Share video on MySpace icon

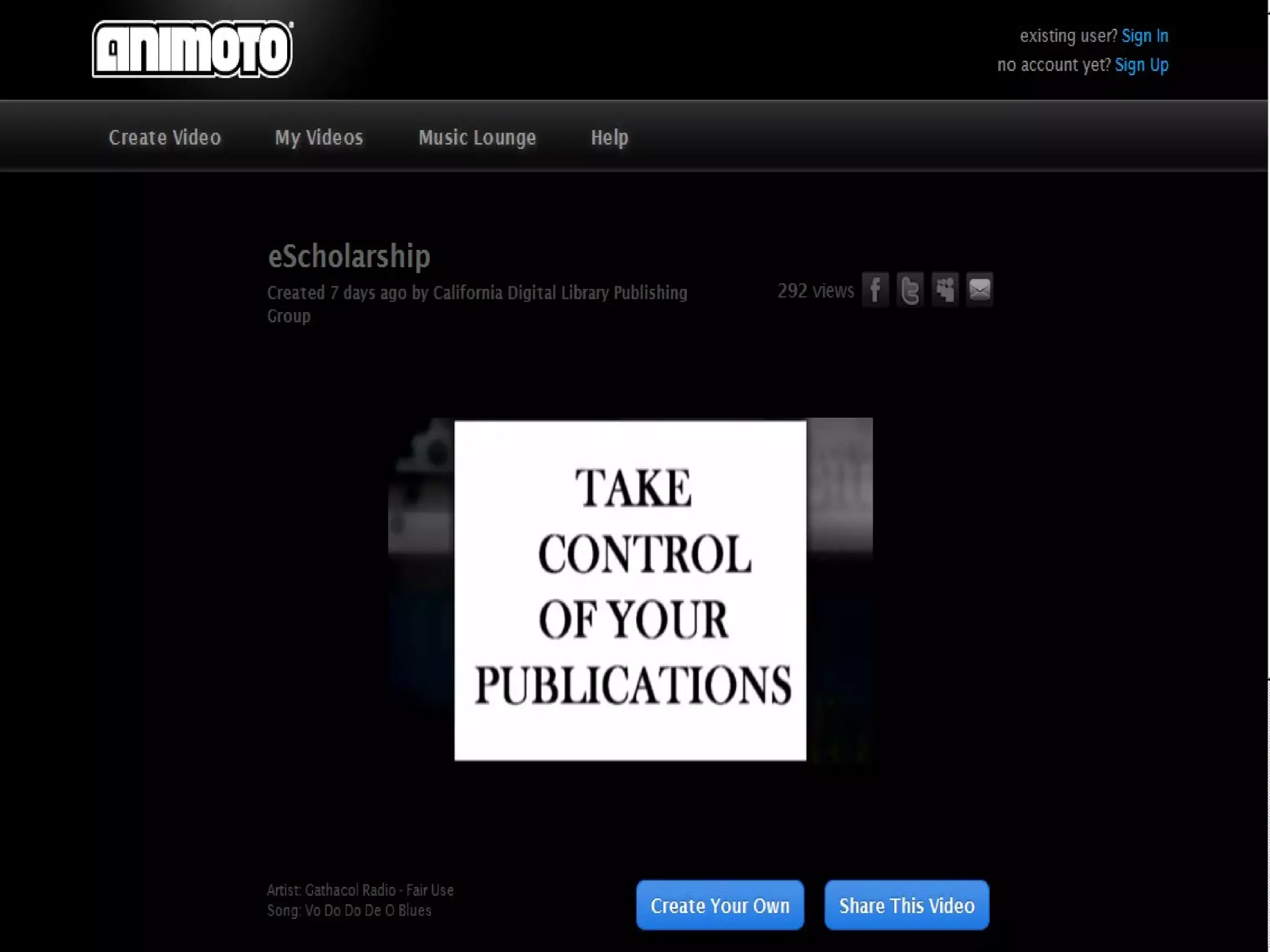[x=944, y=289]
